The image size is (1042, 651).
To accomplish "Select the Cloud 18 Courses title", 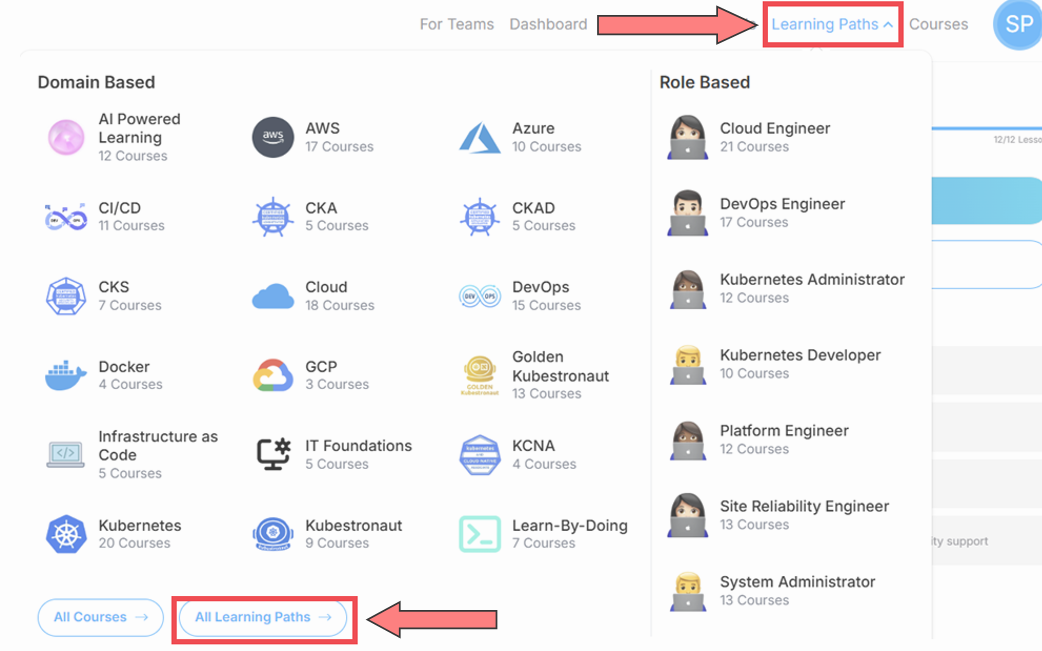I will tap(326, 287).
